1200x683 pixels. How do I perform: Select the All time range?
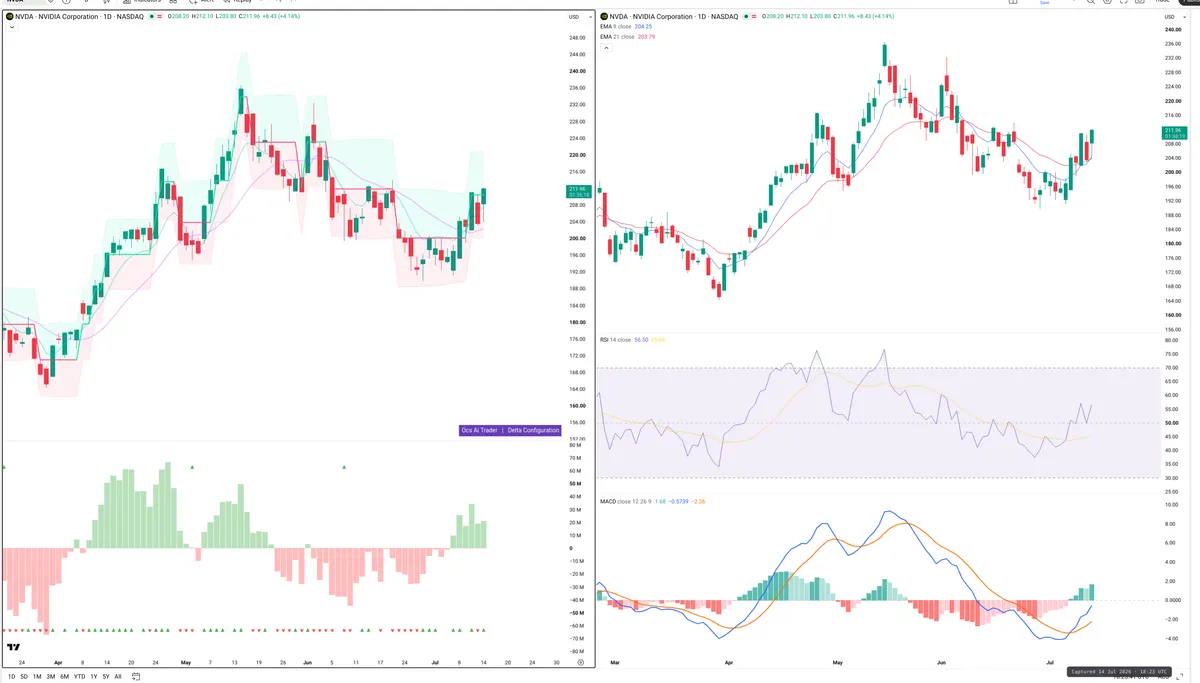tap(118, 676)
